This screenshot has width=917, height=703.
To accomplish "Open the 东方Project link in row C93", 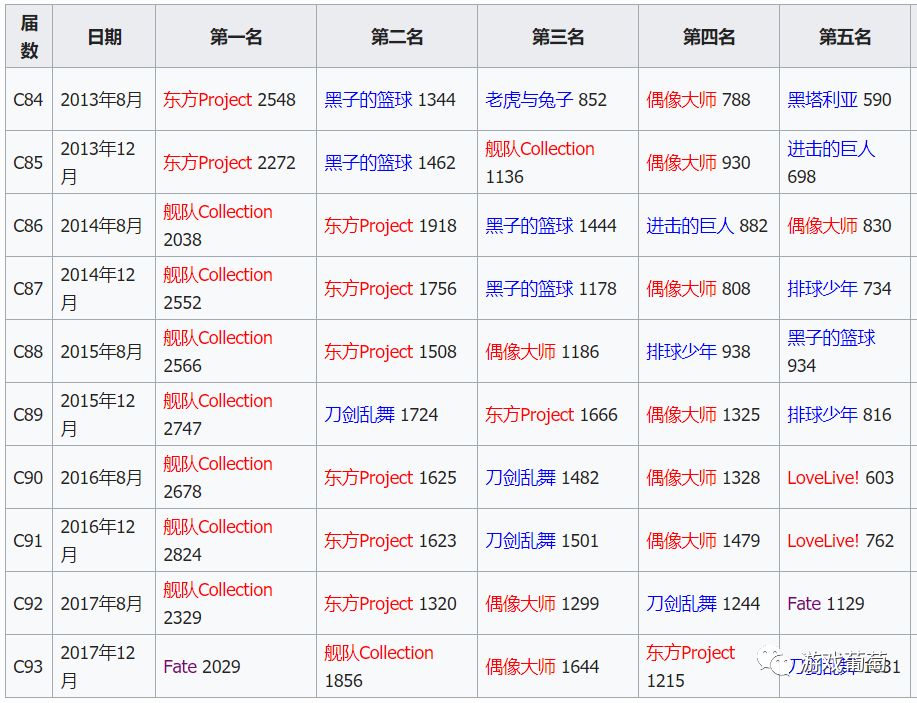I will pyautogui.click(x=691, y=654).
